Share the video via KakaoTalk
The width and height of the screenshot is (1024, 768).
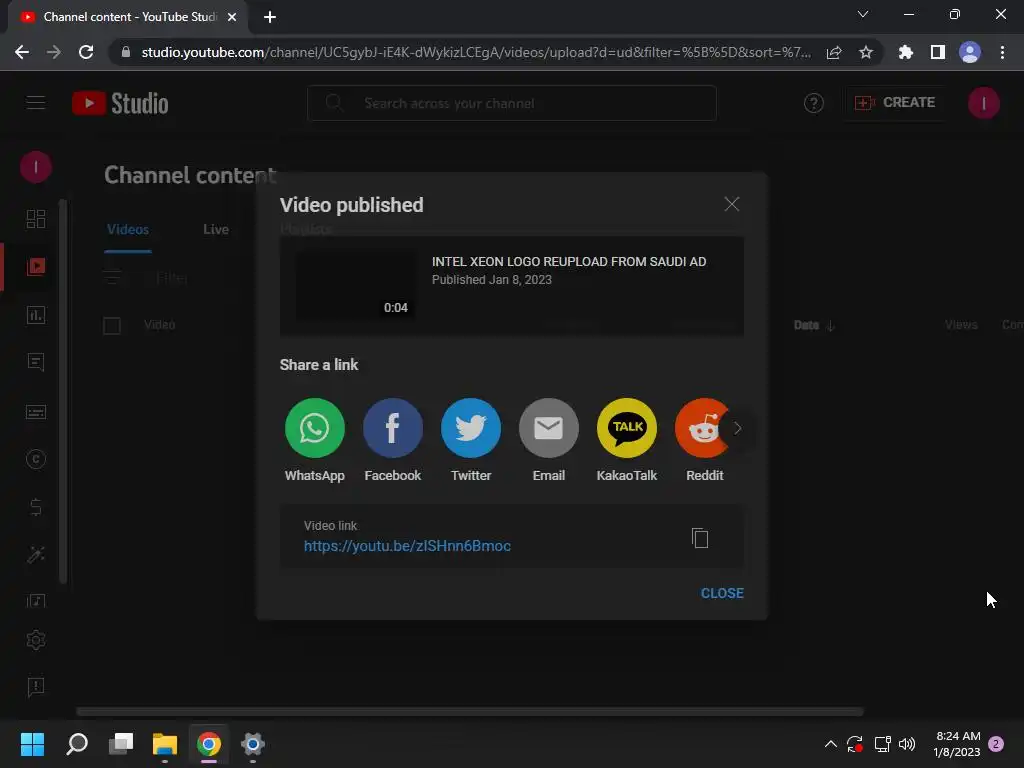click(x=627, y=428)
